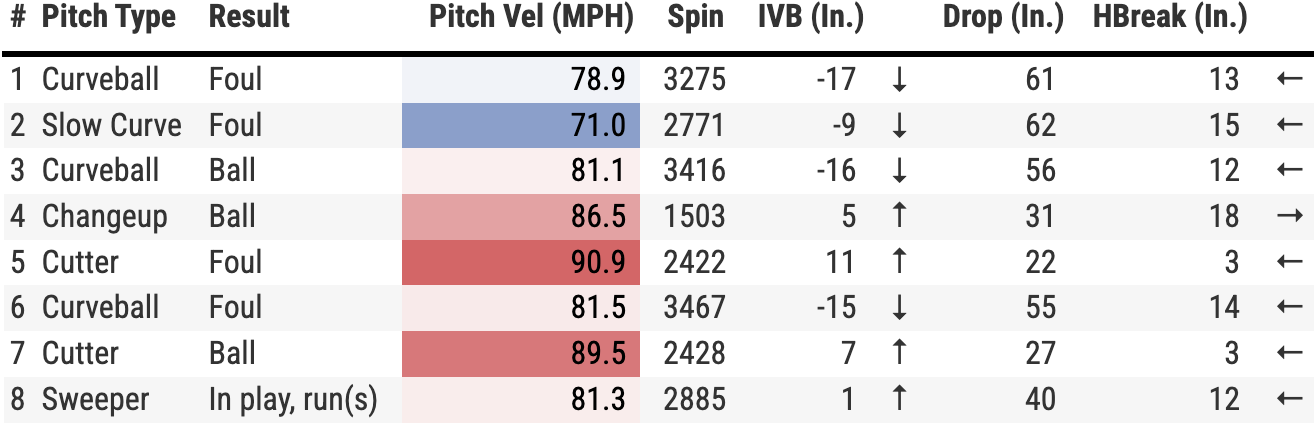The height and width of the screenshot is (424, 1314).
Task: Click the down arrow beside IVB -17
Action: 899,80
